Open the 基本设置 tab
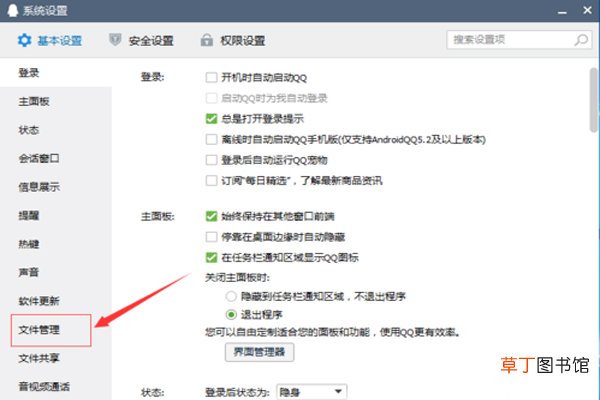Image resolution: width=600 pixels, height=400 pixels. click(50, 40)
